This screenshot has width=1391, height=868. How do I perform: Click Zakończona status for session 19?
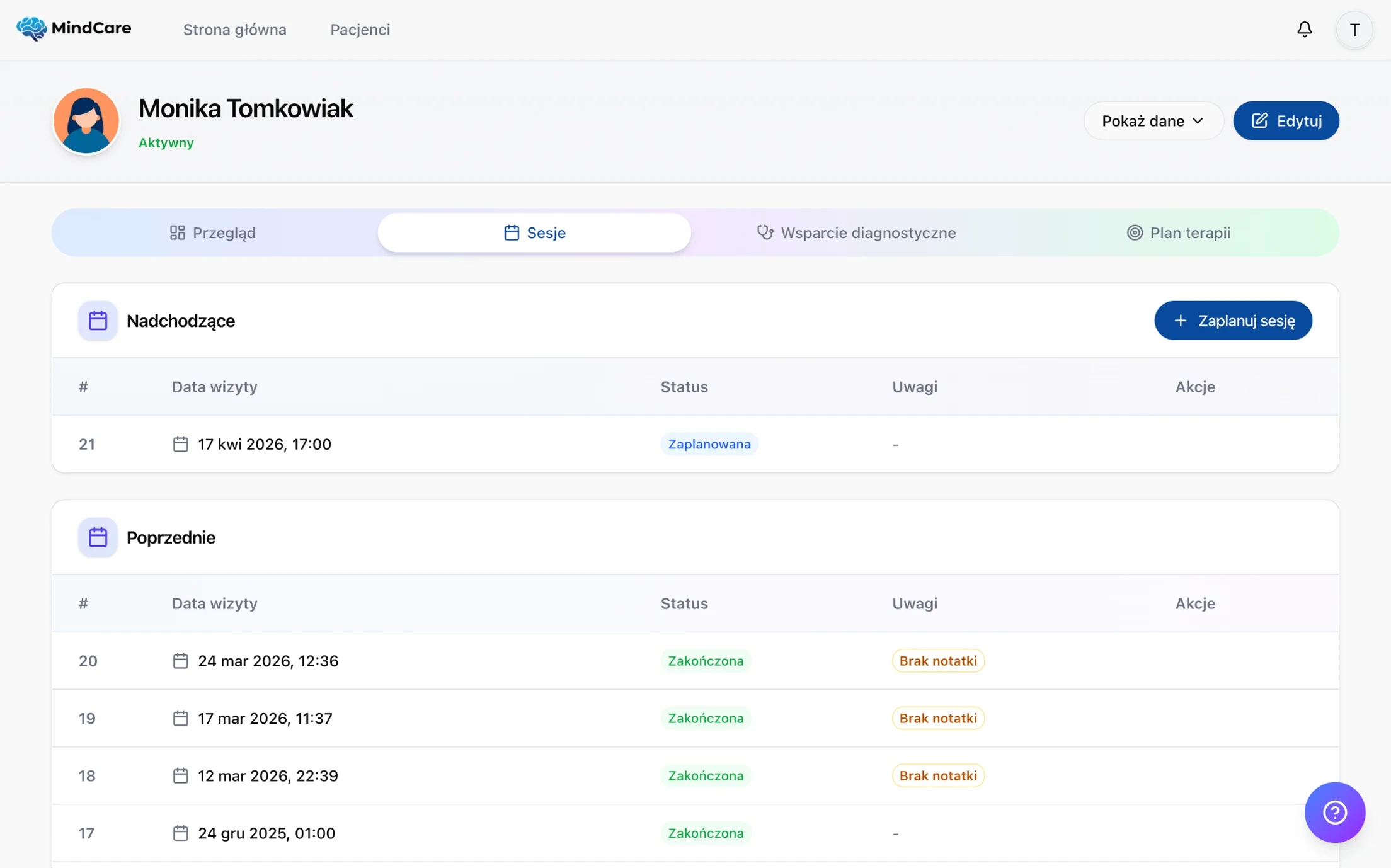[x=706, y=718]
